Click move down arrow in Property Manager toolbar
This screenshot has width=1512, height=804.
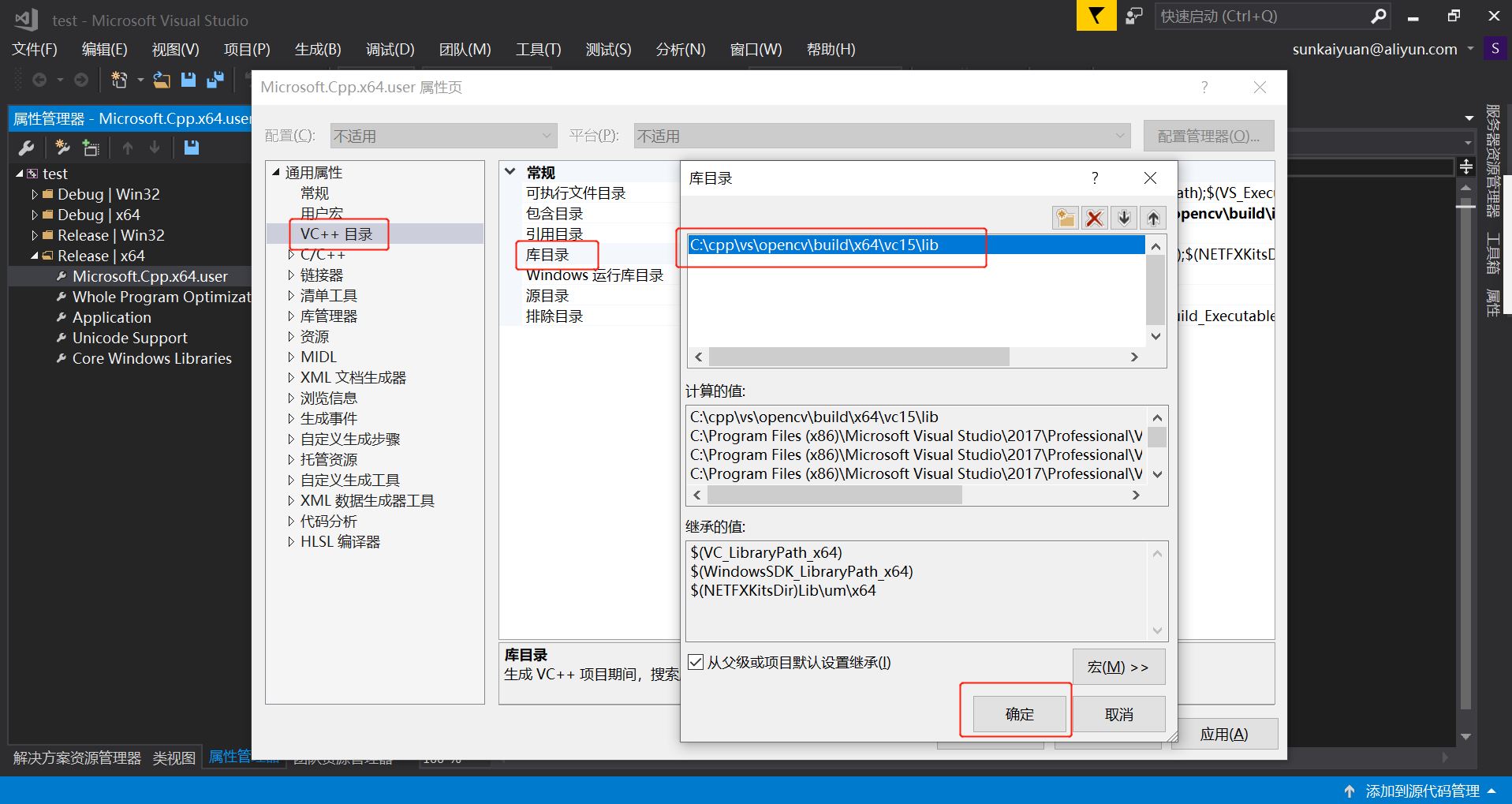(155, 148)
